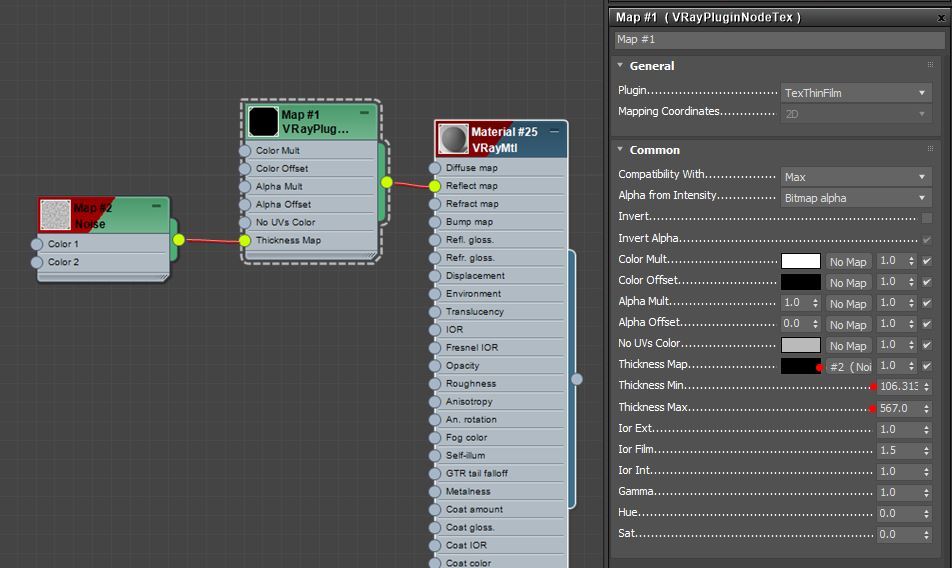Open the Compatibility With dropdown
The height and width of the screenshot is (568, 952).
855,177
